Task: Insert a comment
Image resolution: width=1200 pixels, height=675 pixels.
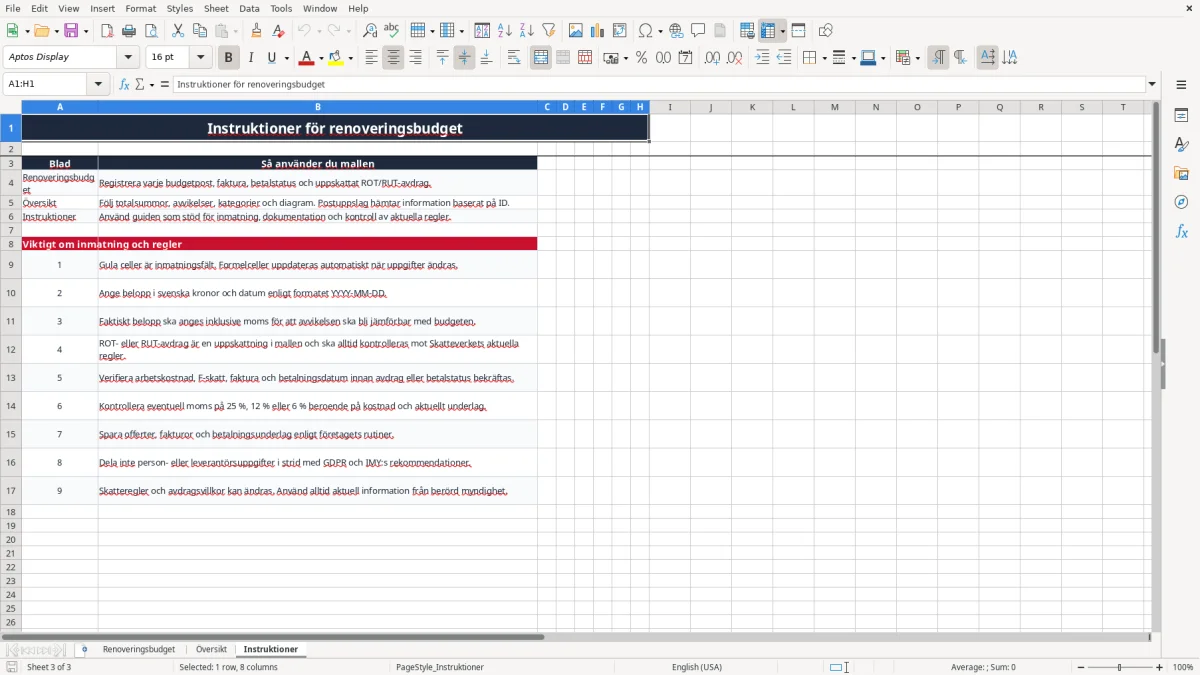Action: 698,31
